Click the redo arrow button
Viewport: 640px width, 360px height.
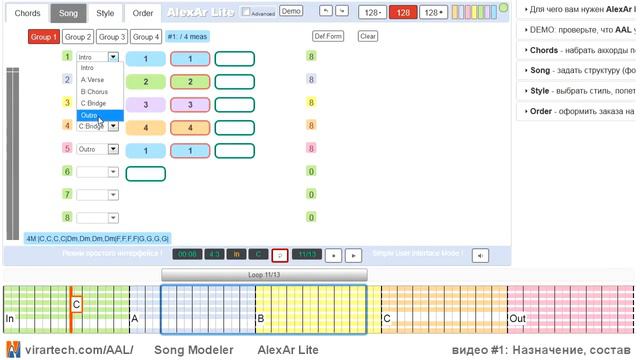342,11
